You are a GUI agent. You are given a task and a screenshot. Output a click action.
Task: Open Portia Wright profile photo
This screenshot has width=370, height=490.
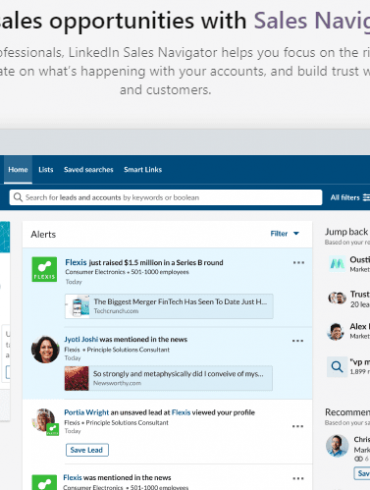pyautogui.click(x=44, y=421)
